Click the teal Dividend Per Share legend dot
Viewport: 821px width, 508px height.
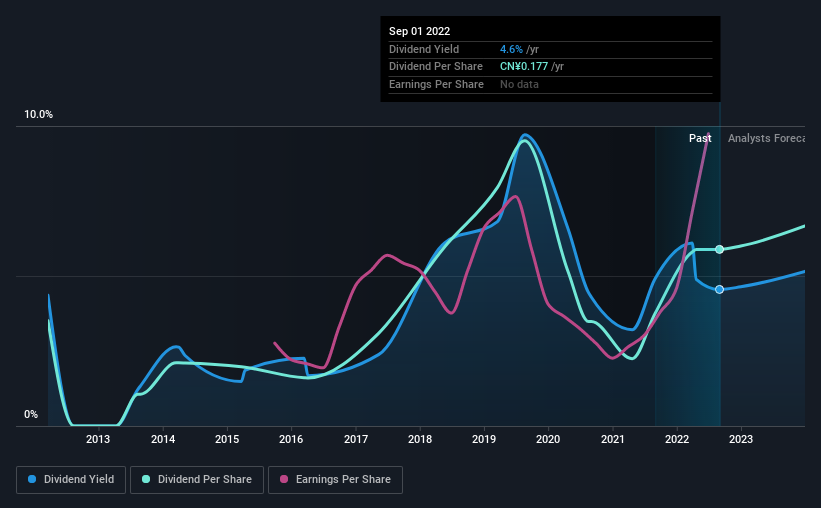tap(146, 479)
